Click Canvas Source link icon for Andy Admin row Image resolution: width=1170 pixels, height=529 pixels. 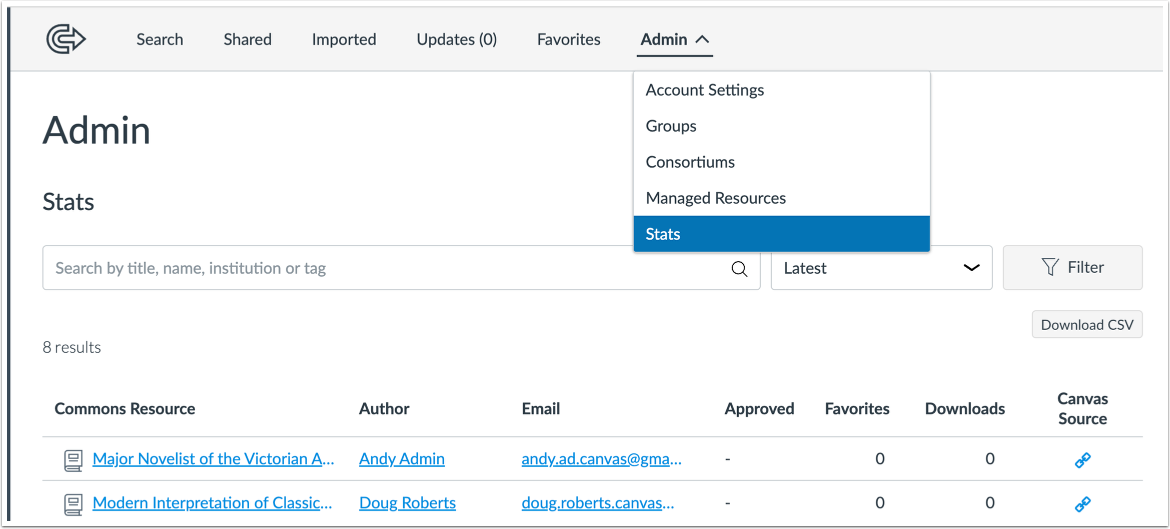click(x=1082, y=459)
